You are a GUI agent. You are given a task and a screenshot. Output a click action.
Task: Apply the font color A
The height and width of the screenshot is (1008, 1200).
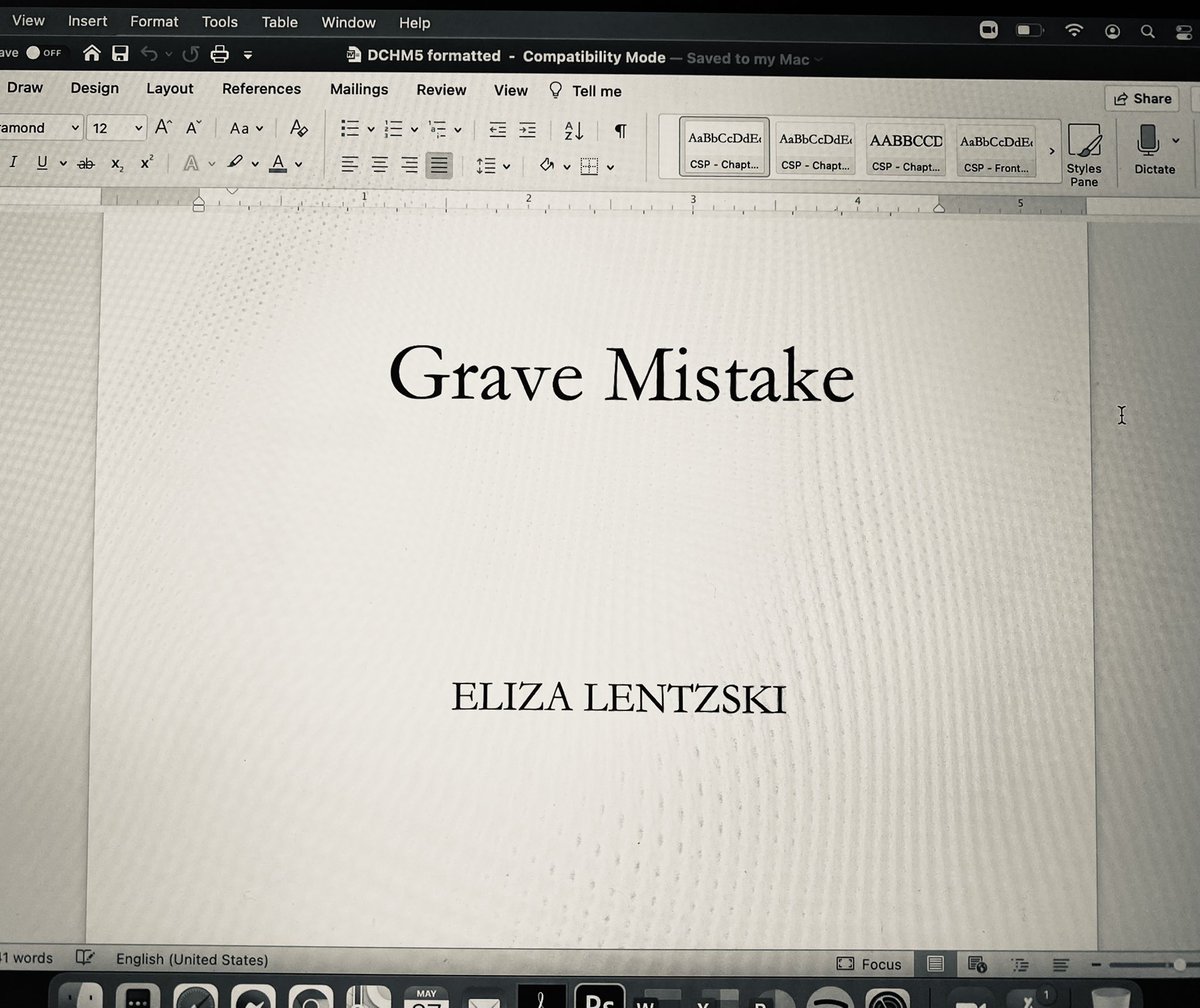click(278, 162)
